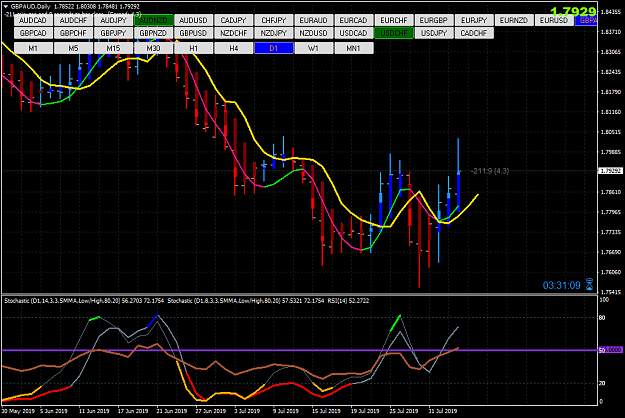625x418 pixels.
Task: Switch chart to AUDCHF symbol
Action: [73, 20]
